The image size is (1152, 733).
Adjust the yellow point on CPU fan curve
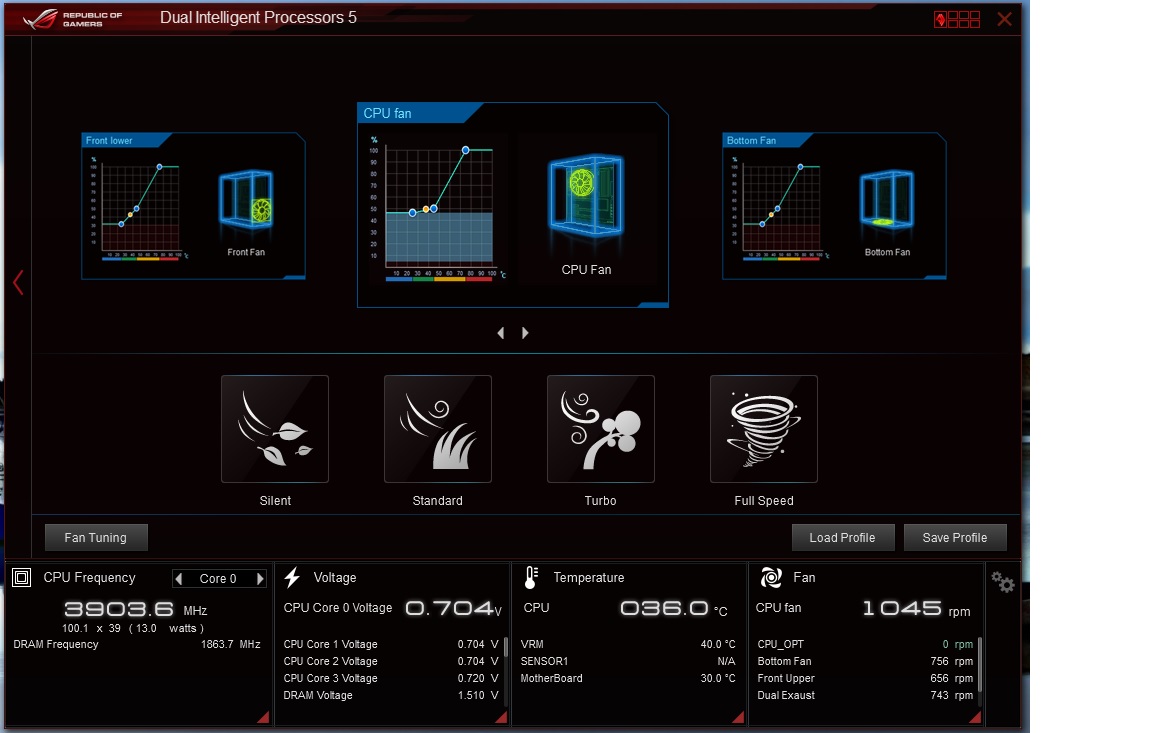click(426, 209)
